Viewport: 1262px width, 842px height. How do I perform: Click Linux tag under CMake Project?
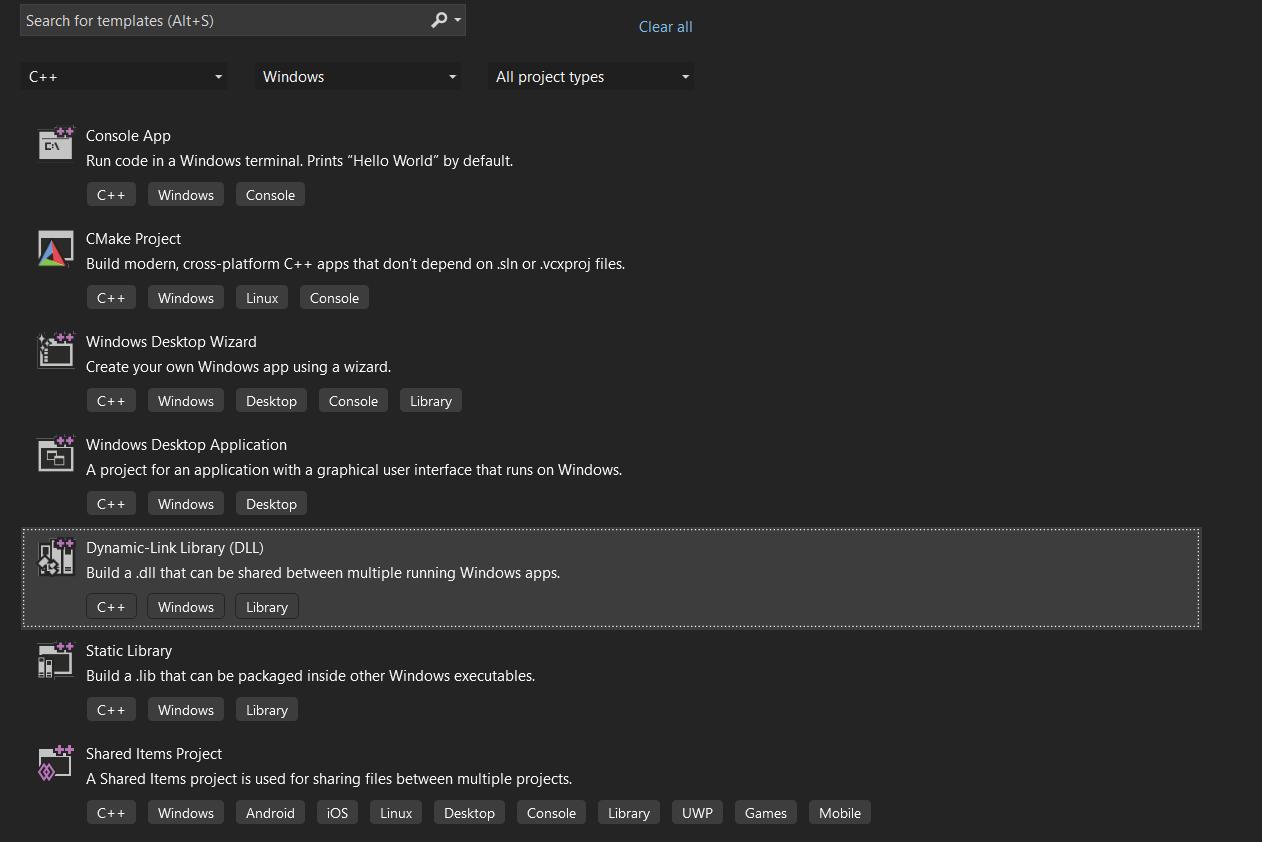pos(263,298)
